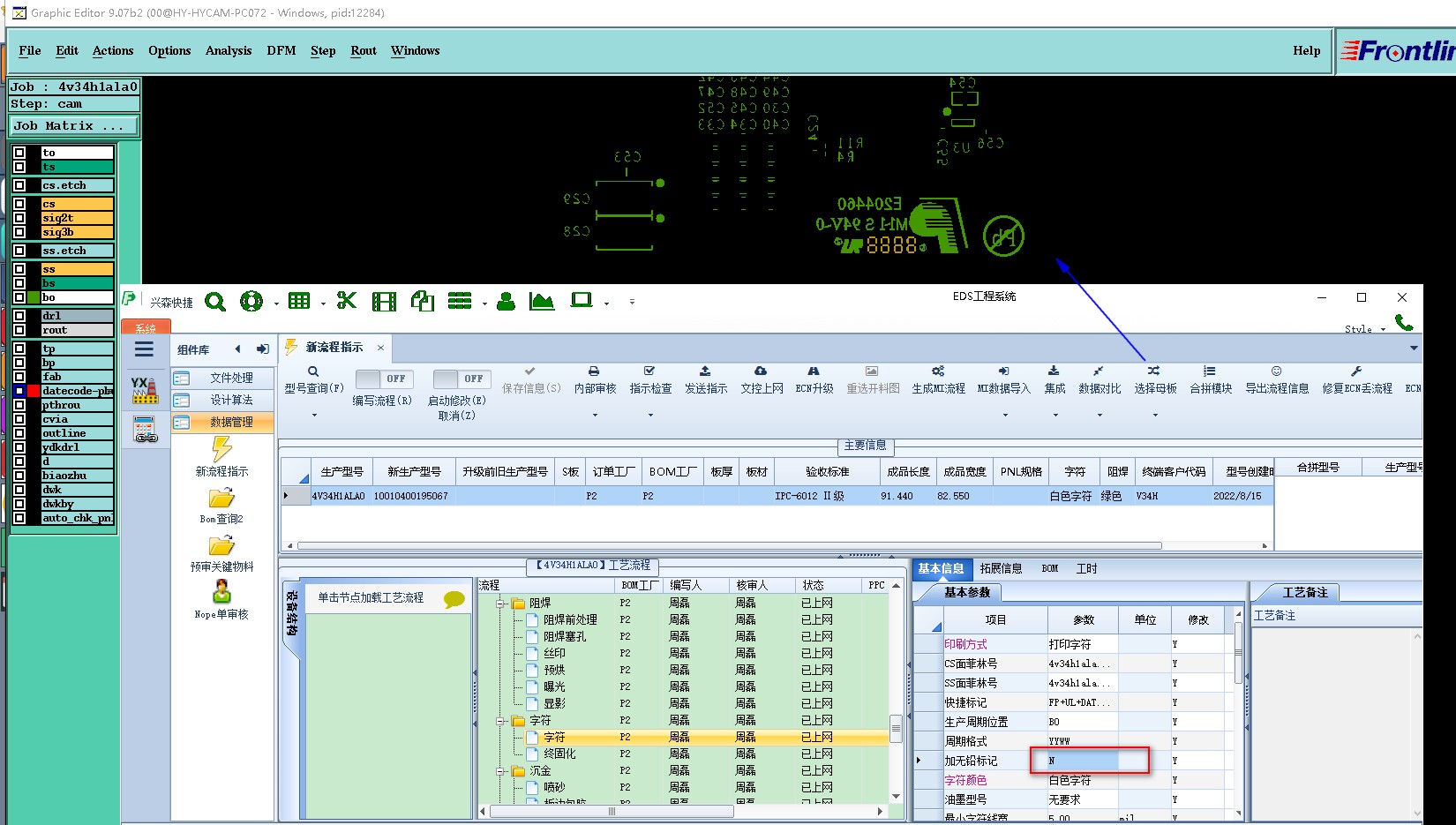This screenshot has height=825, width=1456.
Task: Open dropdown under 选择母板
Action: [1155, 415]
